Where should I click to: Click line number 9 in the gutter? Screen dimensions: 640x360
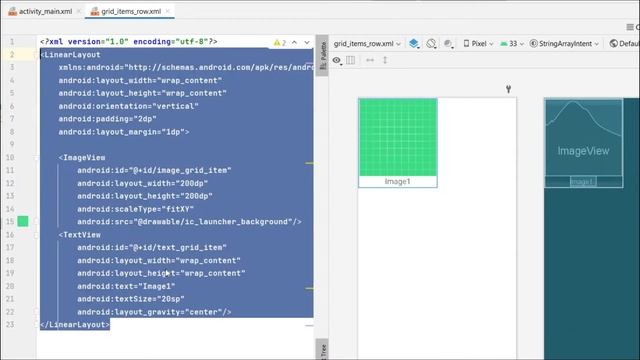point(12,144)
